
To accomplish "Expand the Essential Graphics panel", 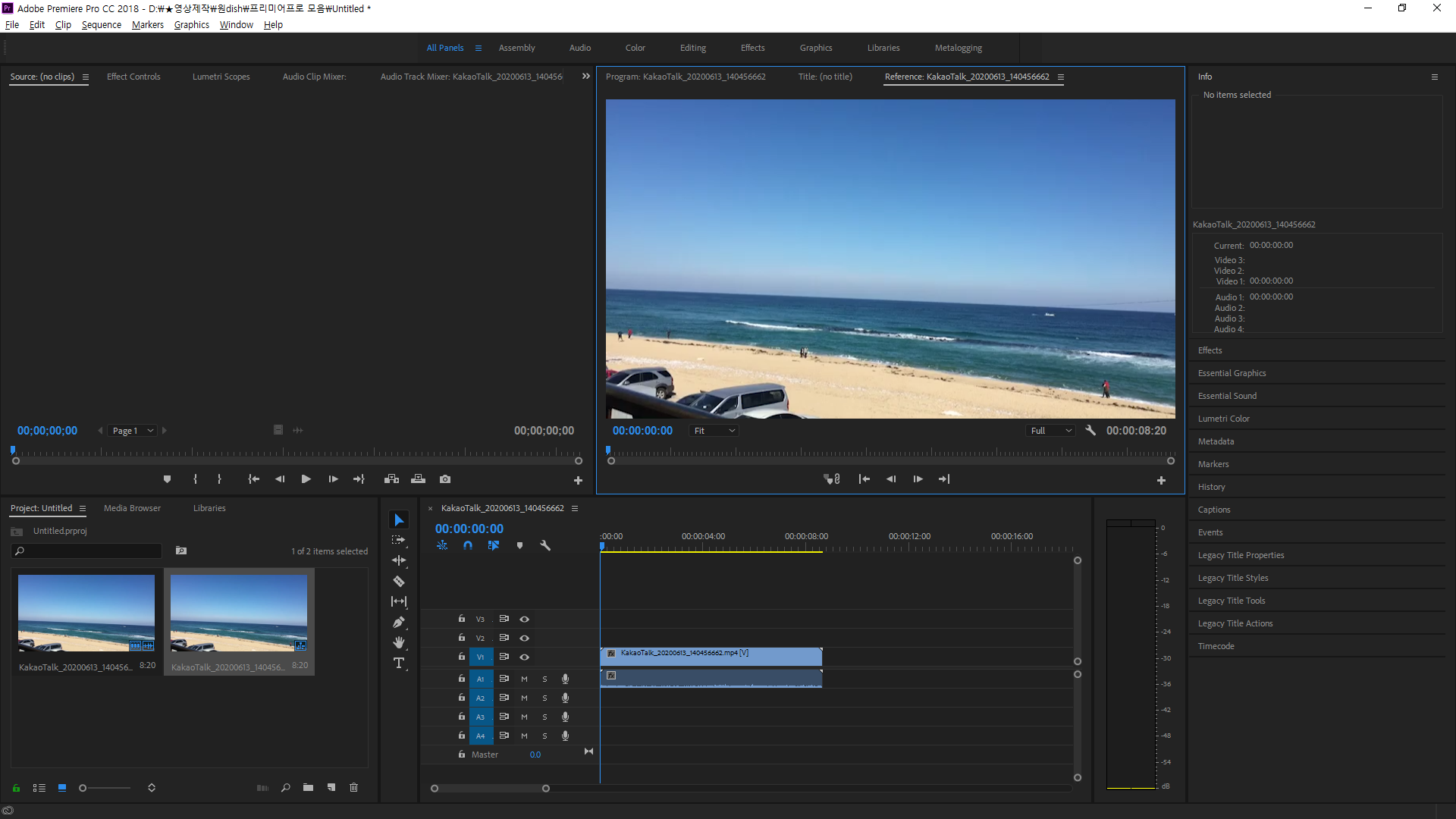I will pyautogui.click(x=1232, y=373).
